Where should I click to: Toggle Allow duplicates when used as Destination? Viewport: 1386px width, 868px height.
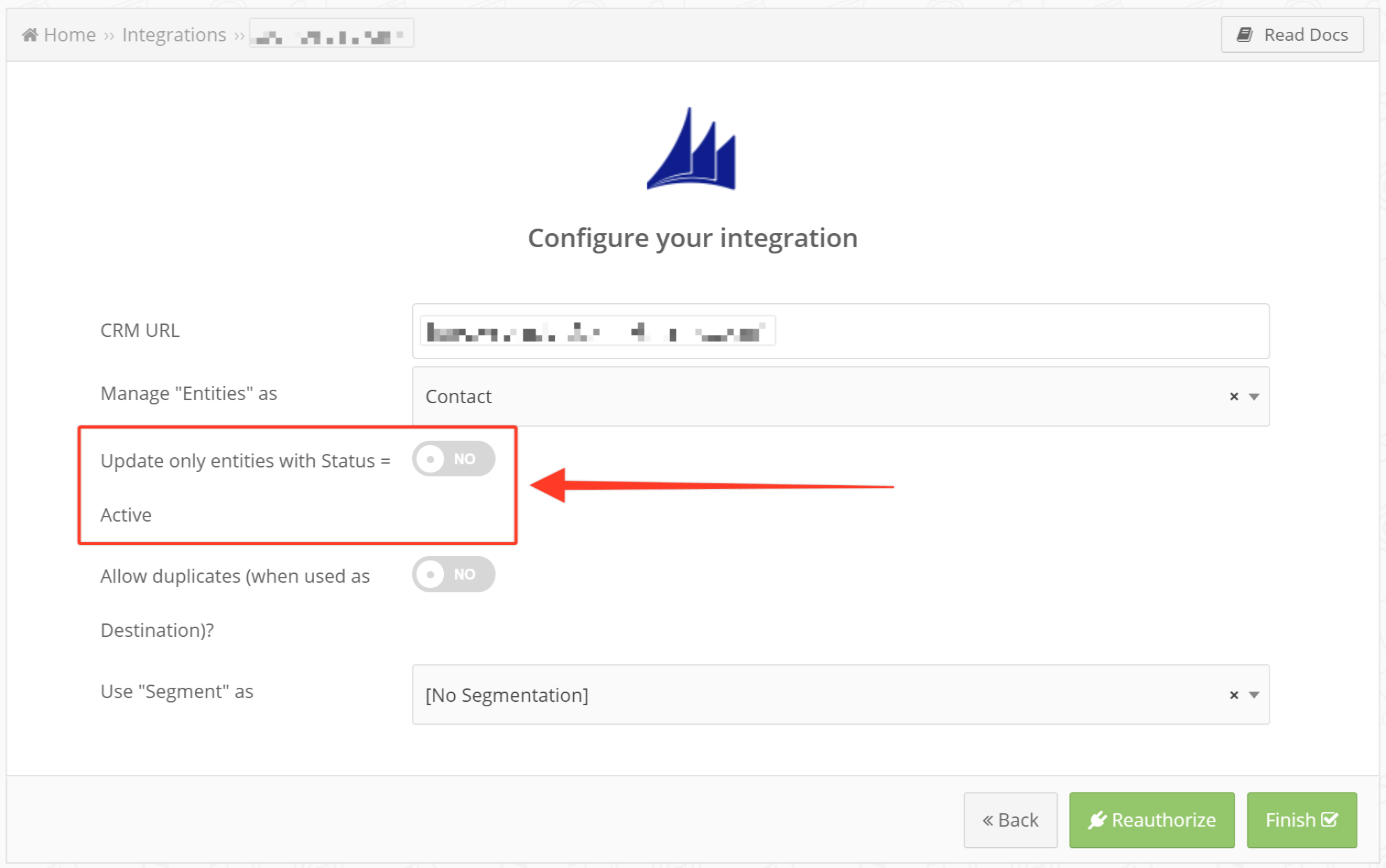[x=451, y=573]
